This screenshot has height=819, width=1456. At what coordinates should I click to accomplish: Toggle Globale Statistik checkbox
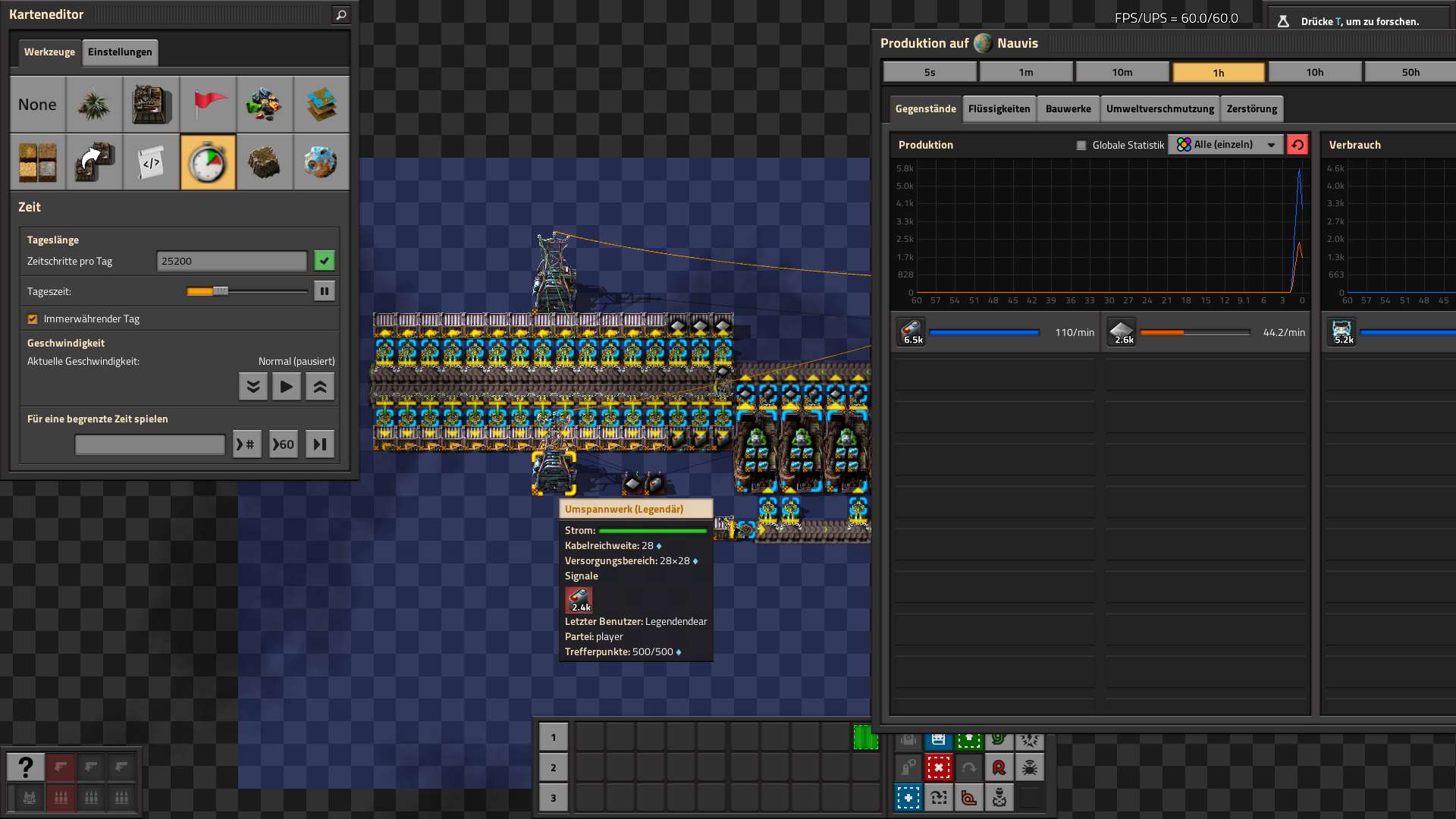pyautogui.click(x=1081, y=146)
